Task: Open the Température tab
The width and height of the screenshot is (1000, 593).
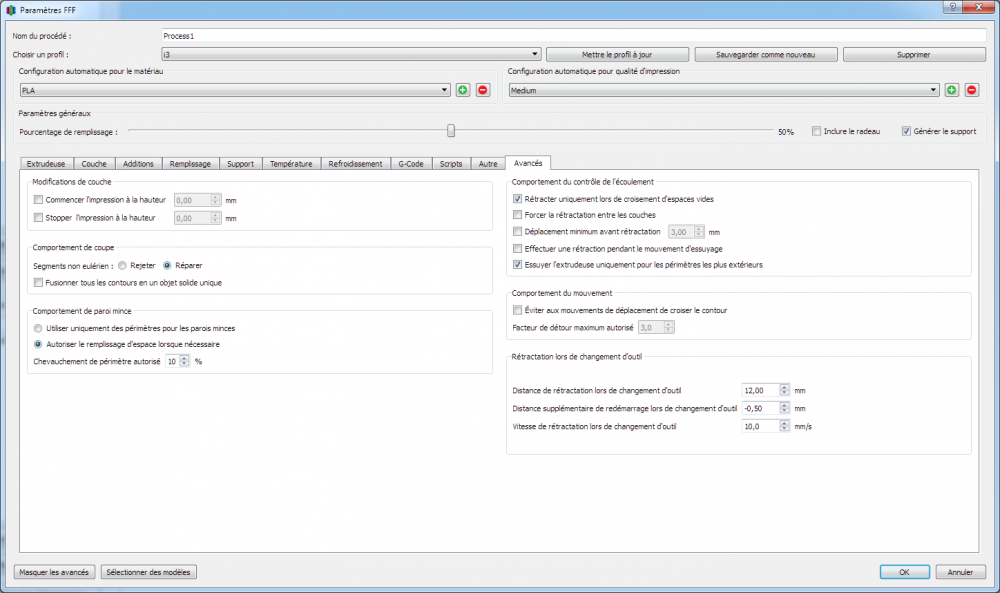Action: [x=291, y=164]
